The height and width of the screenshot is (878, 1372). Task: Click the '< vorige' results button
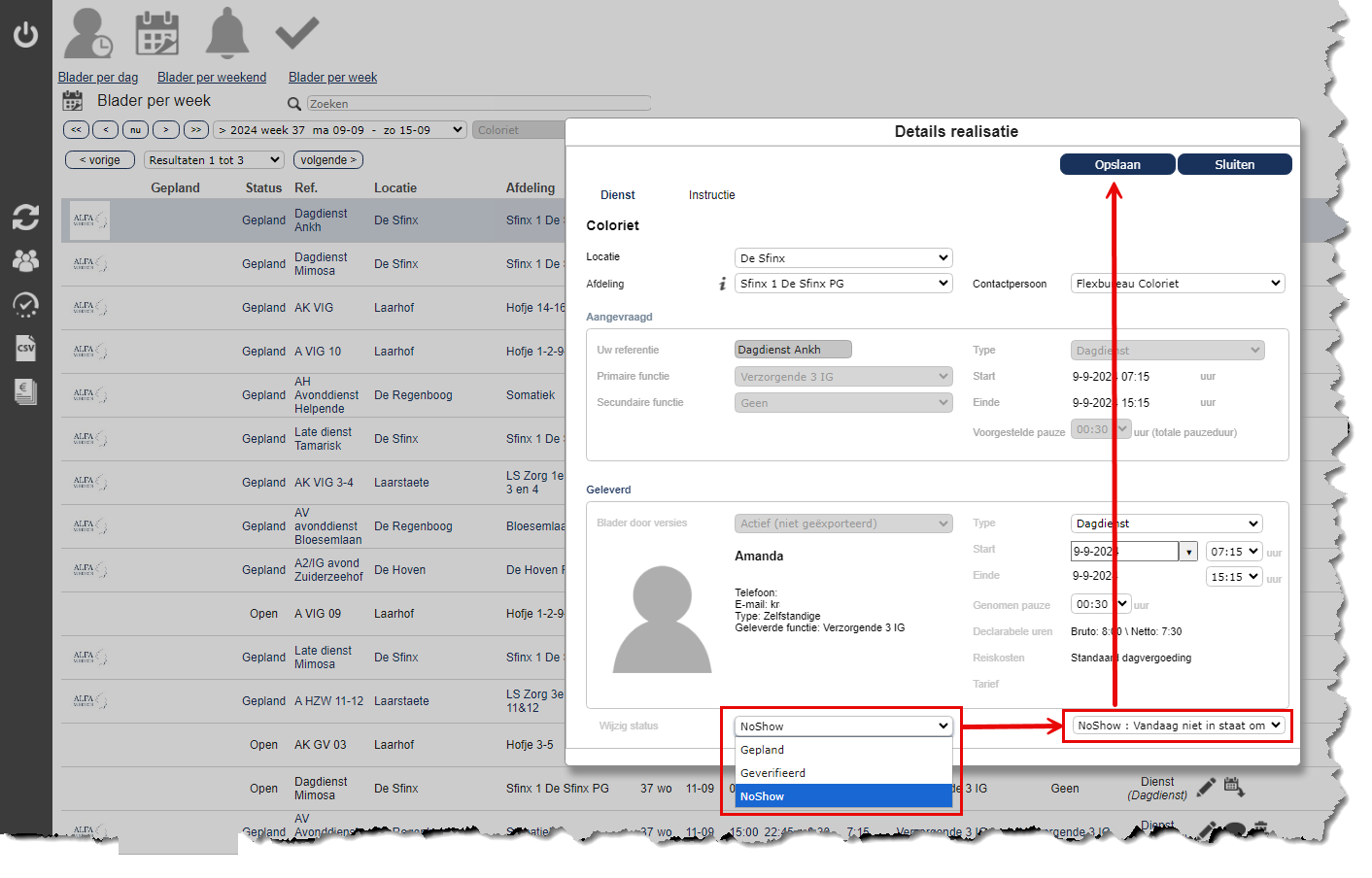pos(100,160)
